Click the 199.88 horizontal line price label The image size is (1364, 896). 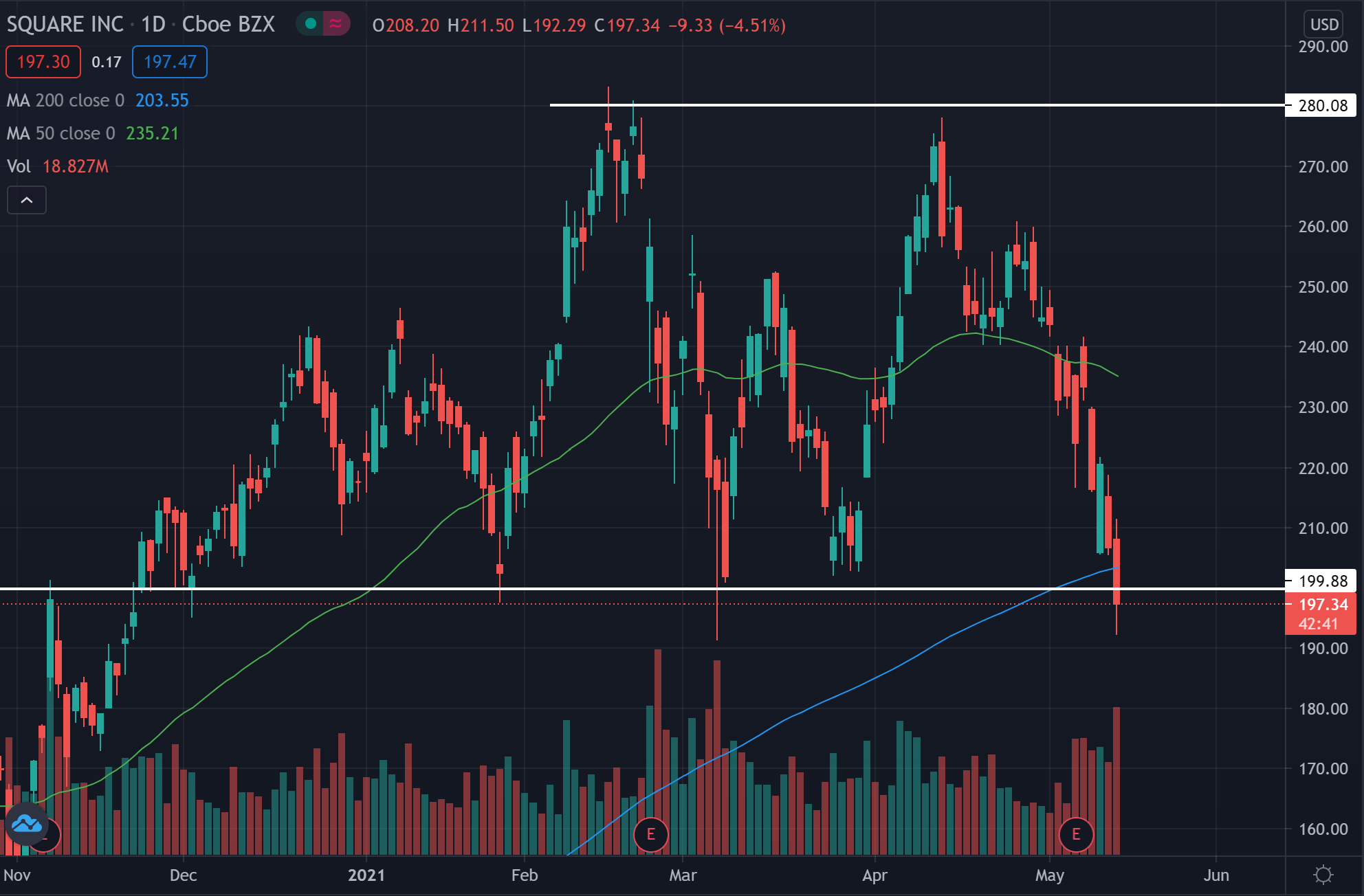tap(1320, 581)
